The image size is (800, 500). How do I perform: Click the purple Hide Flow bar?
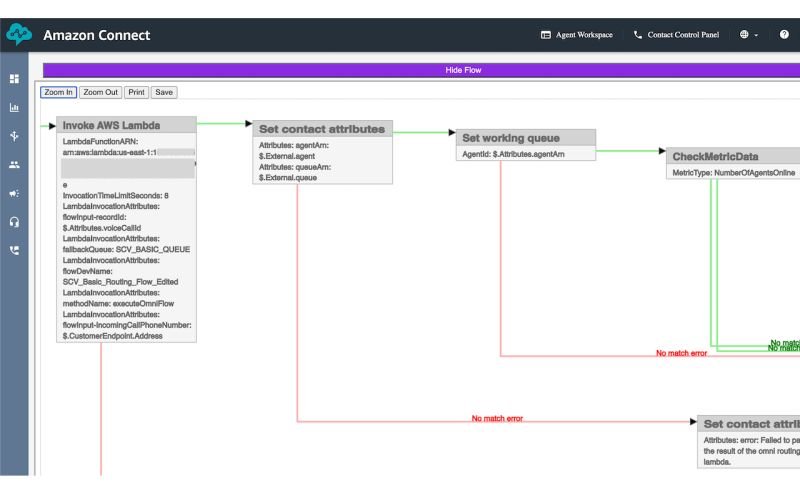(421, 70)
